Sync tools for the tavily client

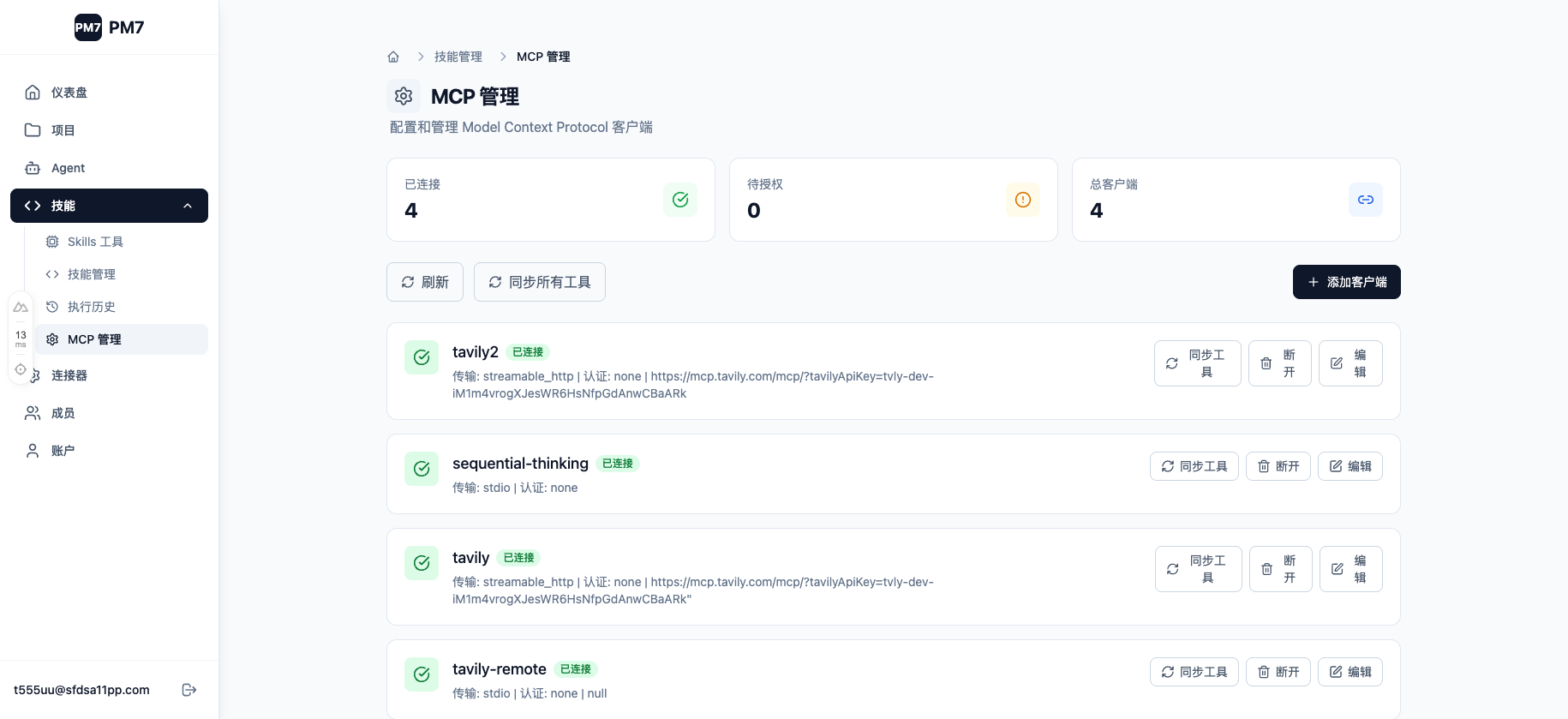coord(1199,569)
